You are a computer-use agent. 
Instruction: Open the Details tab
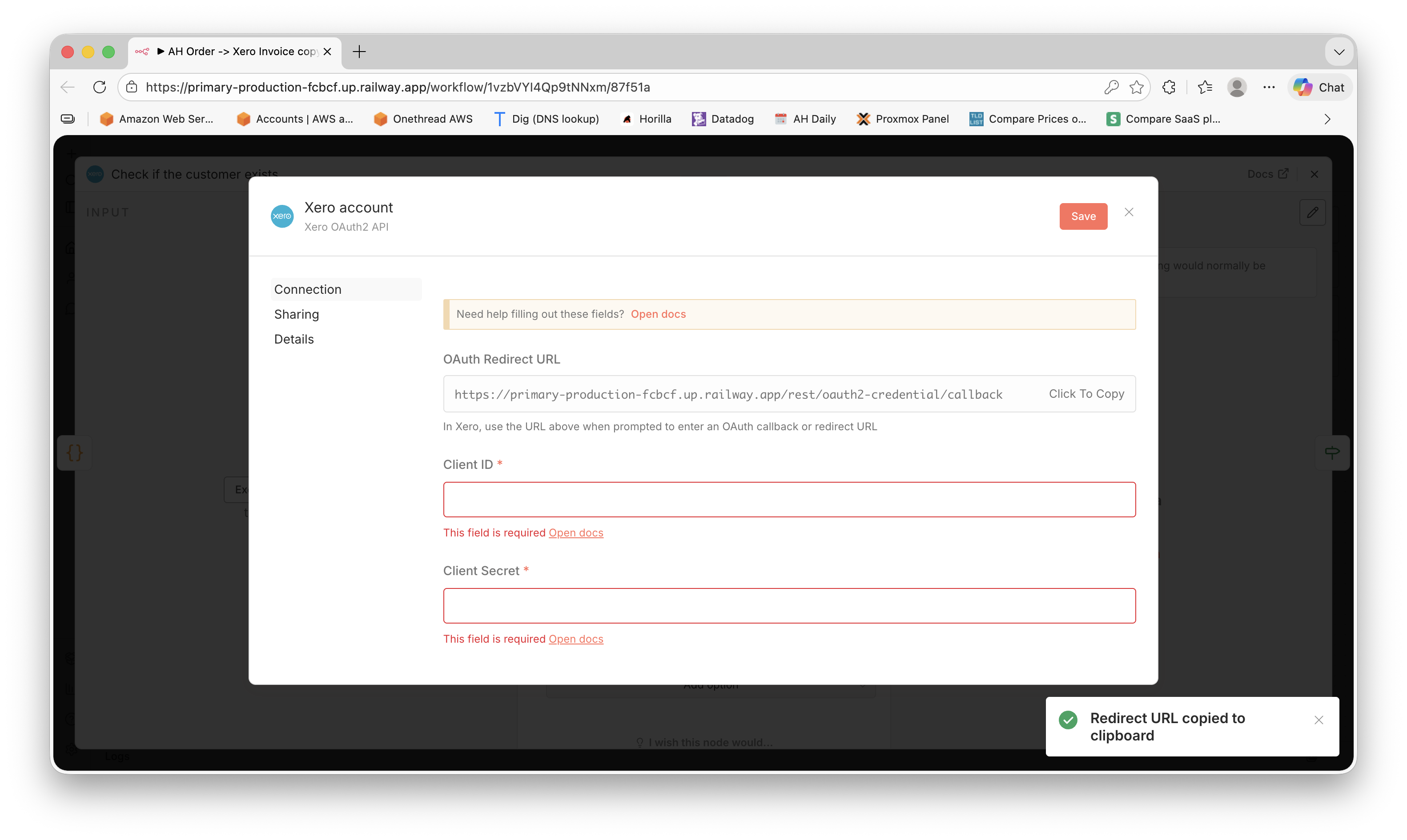click(x=293, y=339)
